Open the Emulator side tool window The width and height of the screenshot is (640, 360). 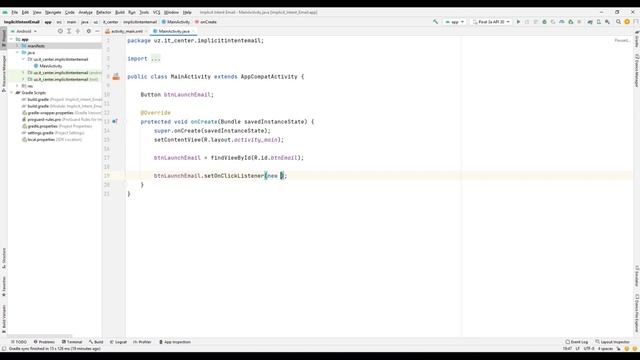[636, 276]
